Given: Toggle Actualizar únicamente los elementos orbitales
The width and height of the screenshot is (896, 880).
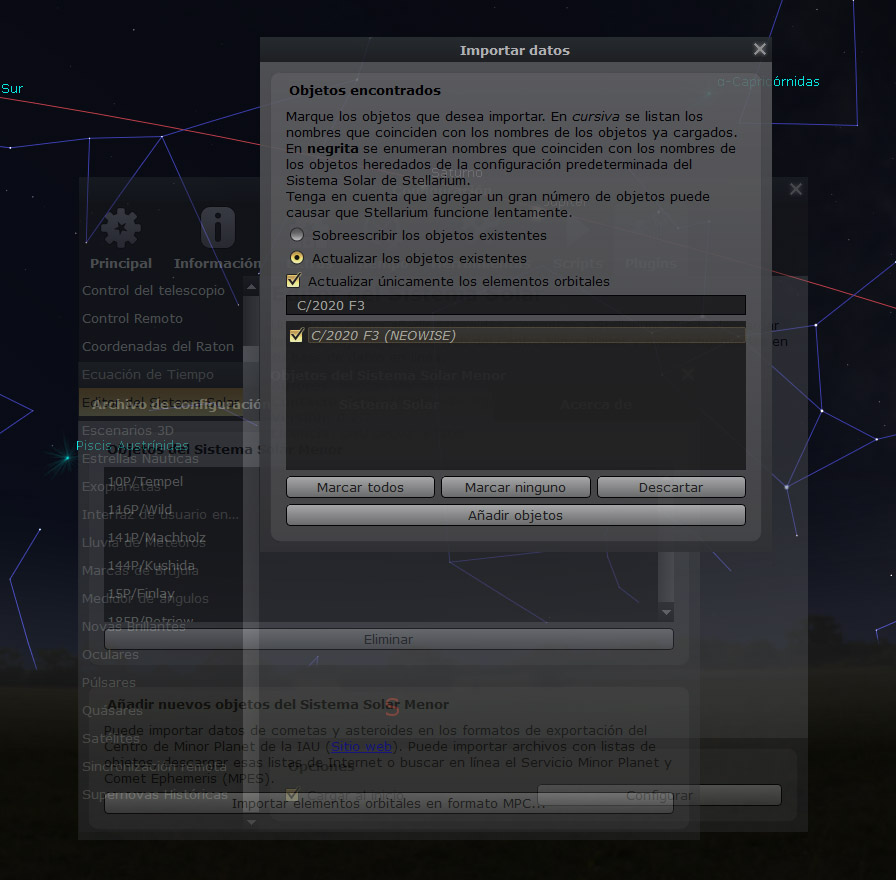Looking at the screenshot, I should 294,282.
